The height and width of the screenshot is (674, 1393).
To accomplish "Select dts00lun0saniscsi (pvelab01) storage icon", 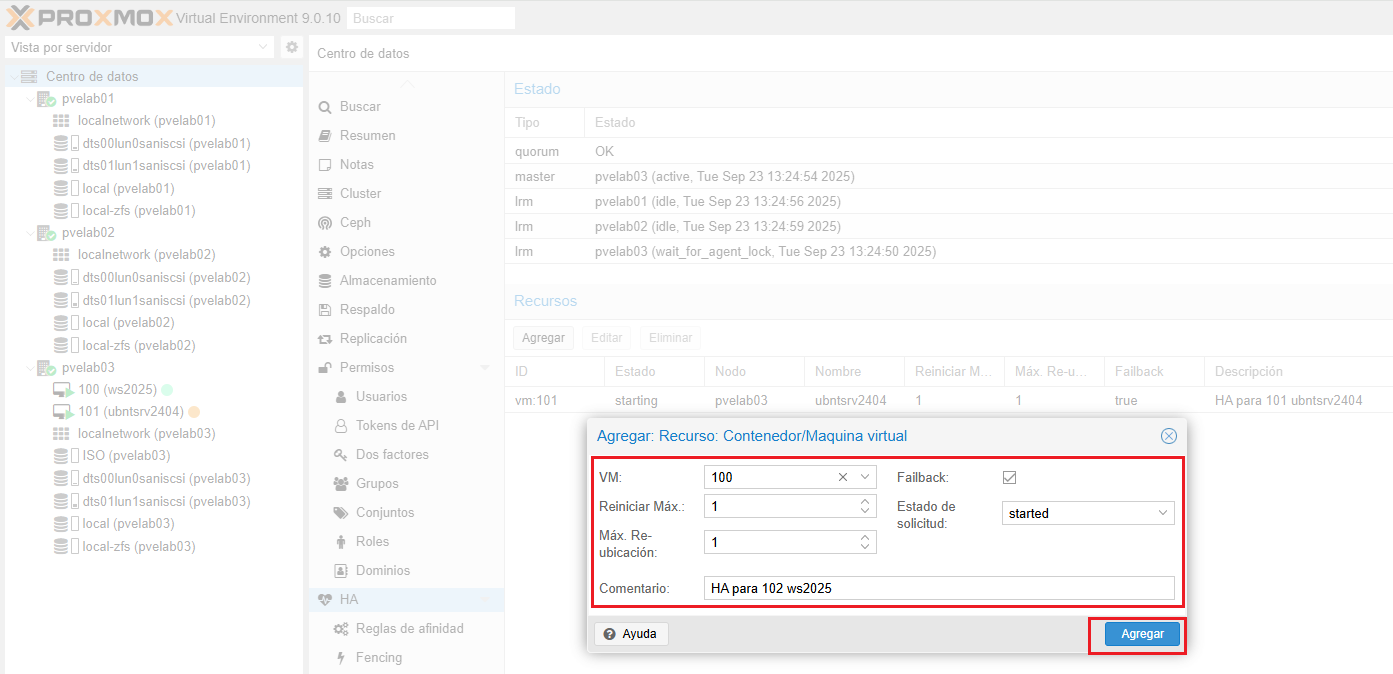I will (x=66, y=143).
